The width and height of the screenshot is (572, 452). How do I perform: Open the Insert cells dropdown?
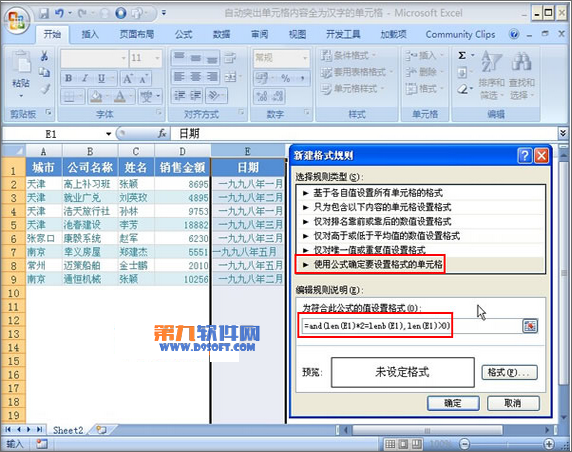(x=425, y=55)
